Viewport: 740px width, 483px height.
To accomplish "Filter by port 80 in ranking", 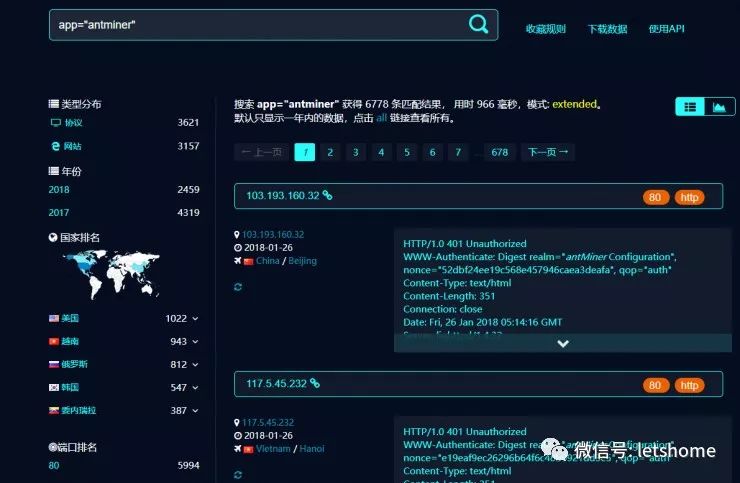I will (54, 466).
